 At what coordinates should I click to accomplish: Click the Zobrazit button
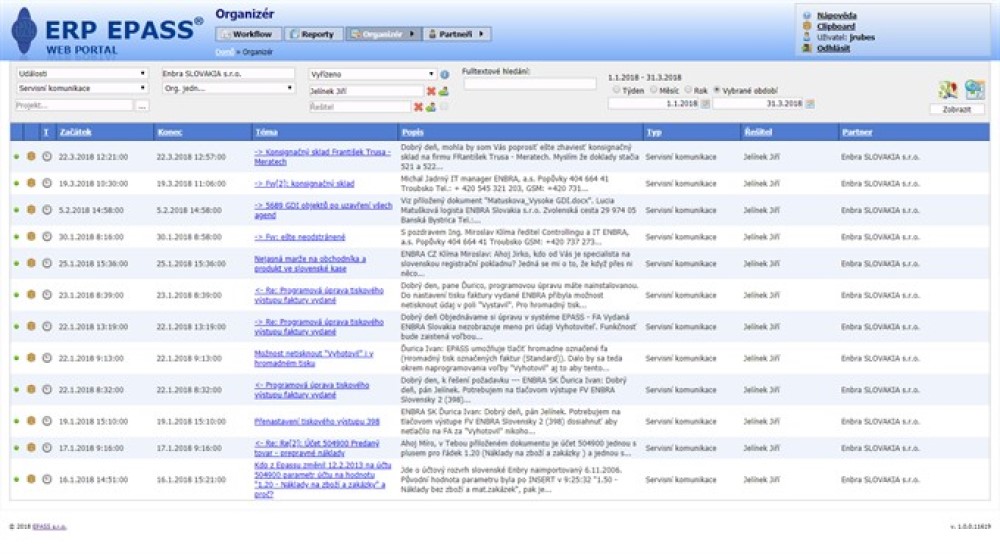957,110
